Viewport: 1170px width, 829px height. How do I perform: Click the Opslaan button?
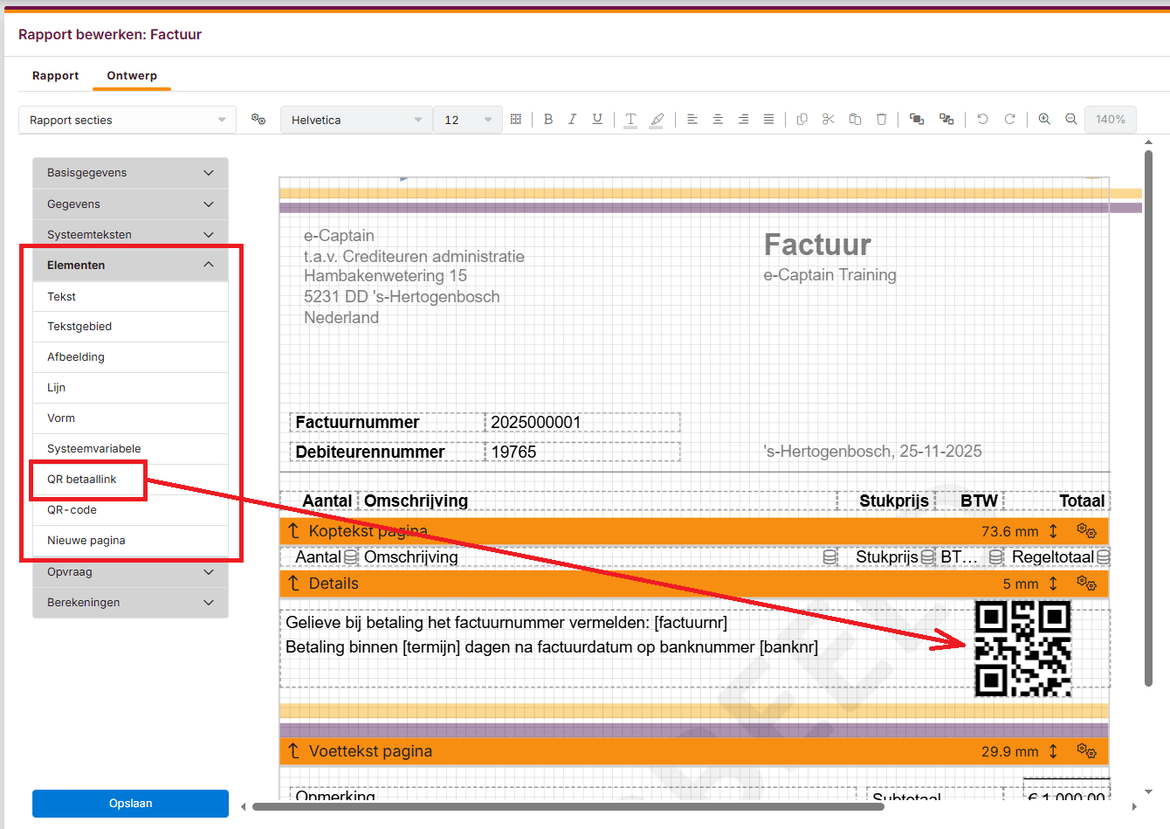click(x=130, y=804)
